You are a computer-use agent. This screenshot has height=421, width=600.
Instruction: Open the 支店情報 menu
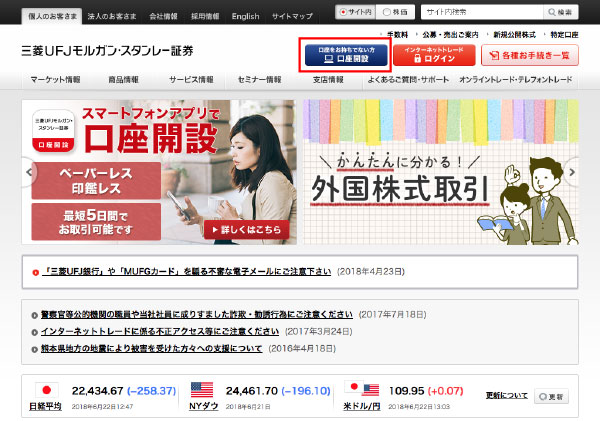point(328,80)
